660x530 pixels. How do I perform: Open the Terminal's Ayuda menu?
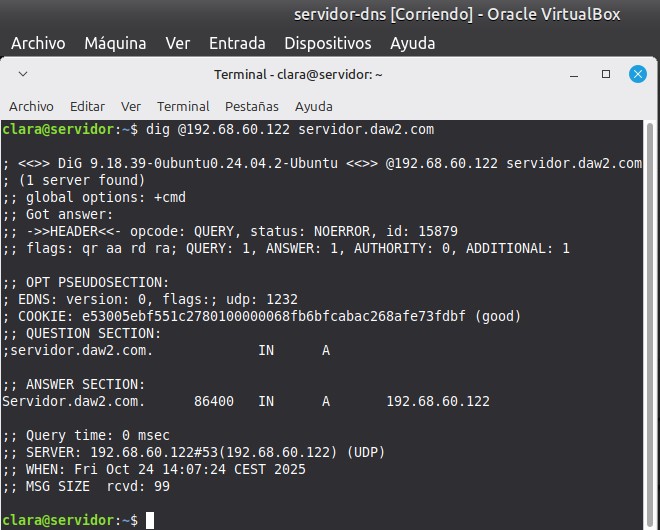coord(314,106)
